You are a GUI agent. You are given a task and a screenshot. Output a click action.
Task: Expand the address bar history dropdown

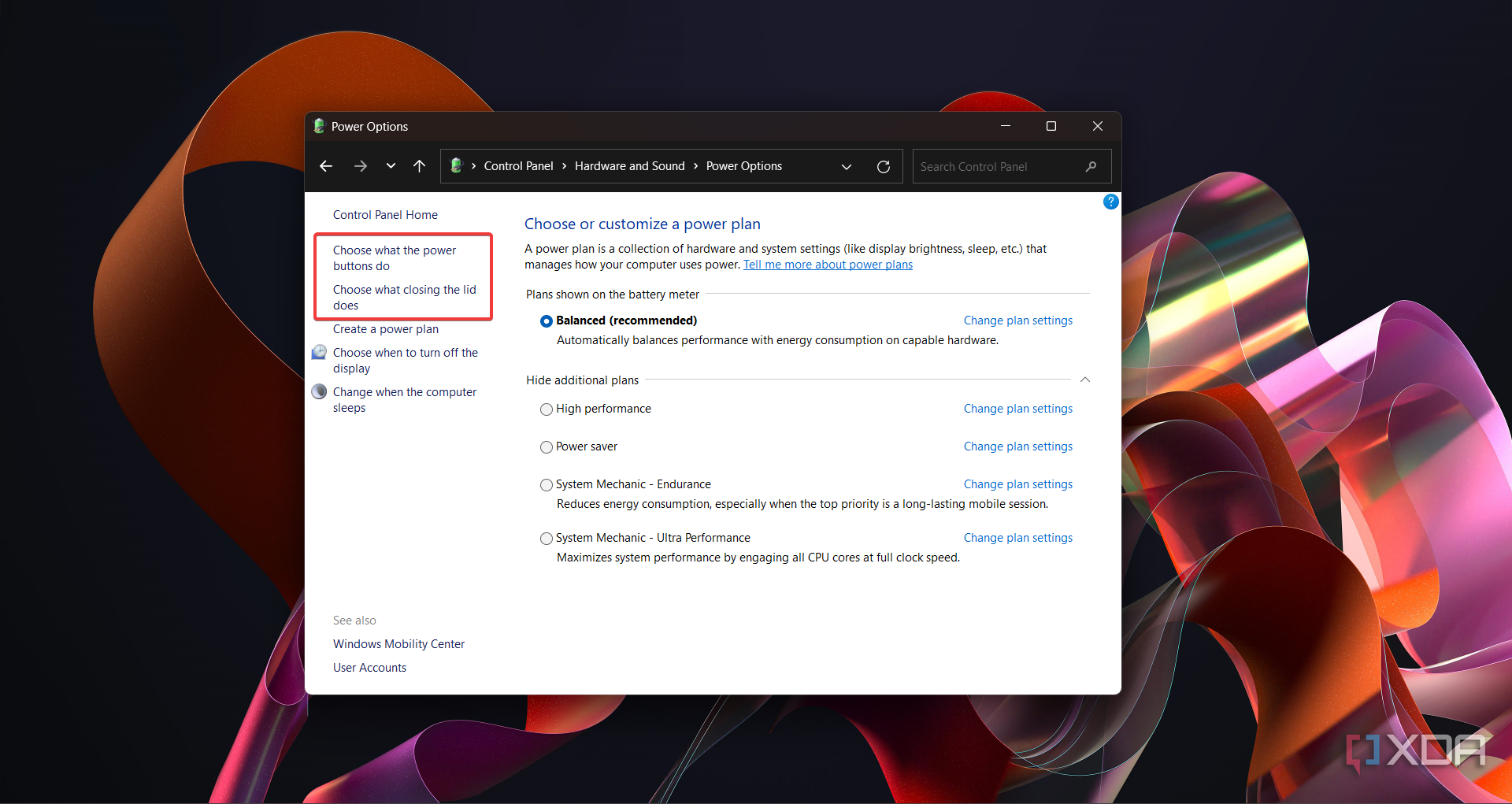tap(847, 167)
